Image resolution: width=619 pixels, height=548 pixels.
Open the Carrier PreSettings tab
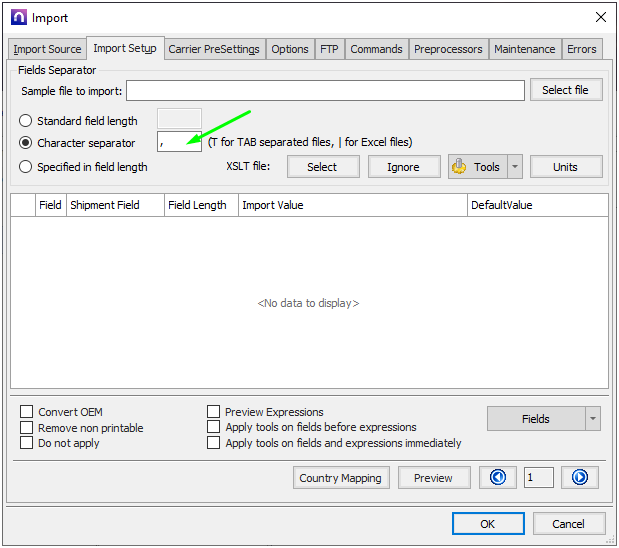[214, 49]
